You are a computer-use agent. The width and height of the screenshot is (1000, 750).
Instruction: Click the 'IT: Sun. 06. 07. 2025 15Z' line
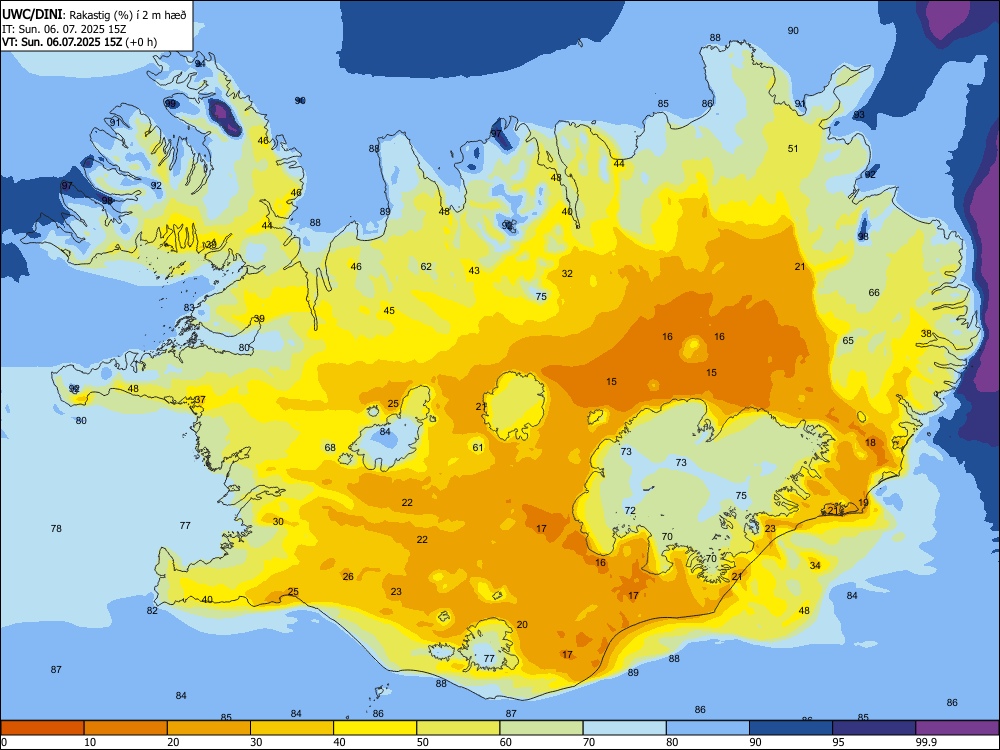coord(64,29)
